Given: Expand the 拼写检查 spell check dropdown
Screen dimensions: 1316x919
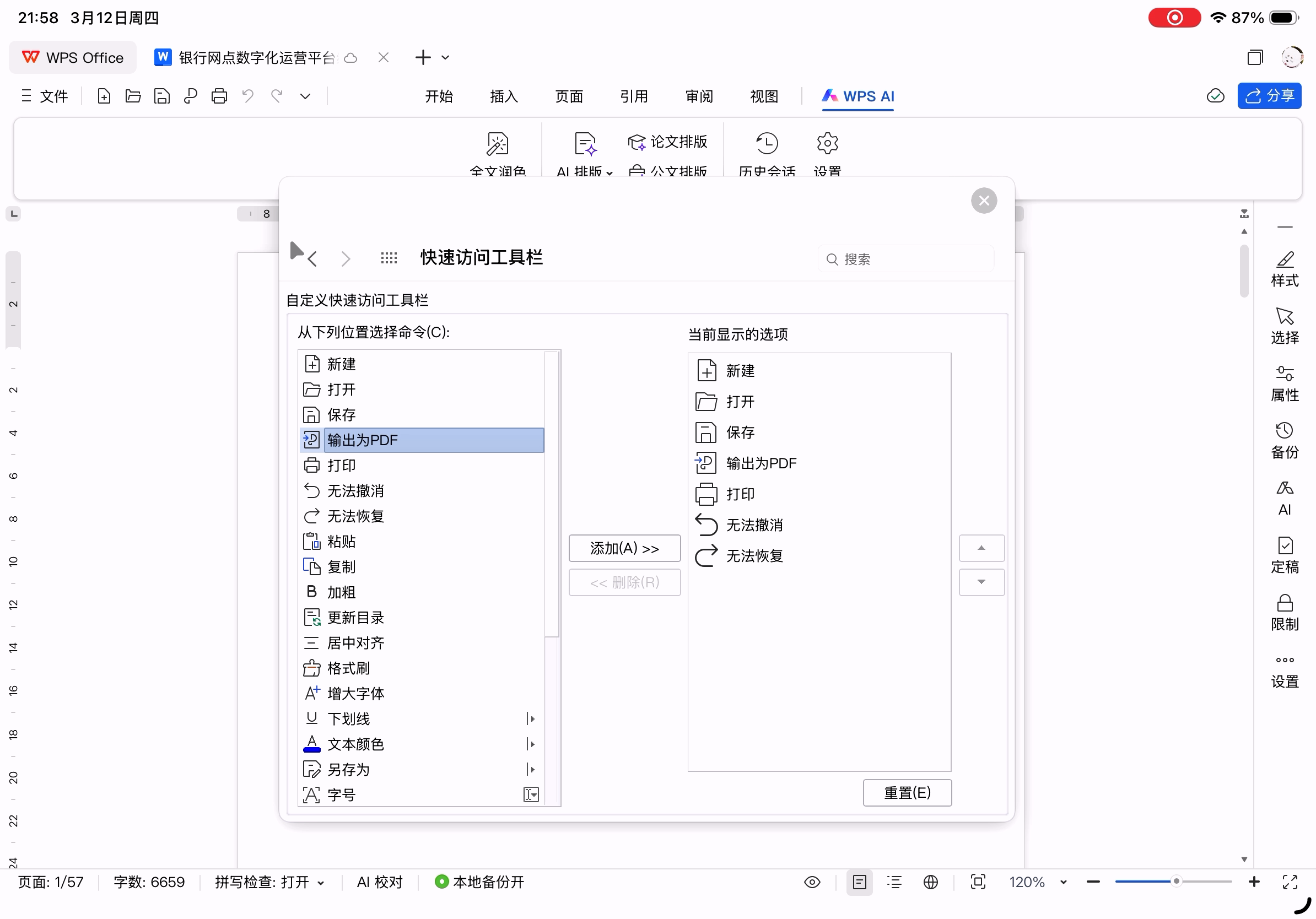Looking at the screenshot, I should tap(321, 883).
